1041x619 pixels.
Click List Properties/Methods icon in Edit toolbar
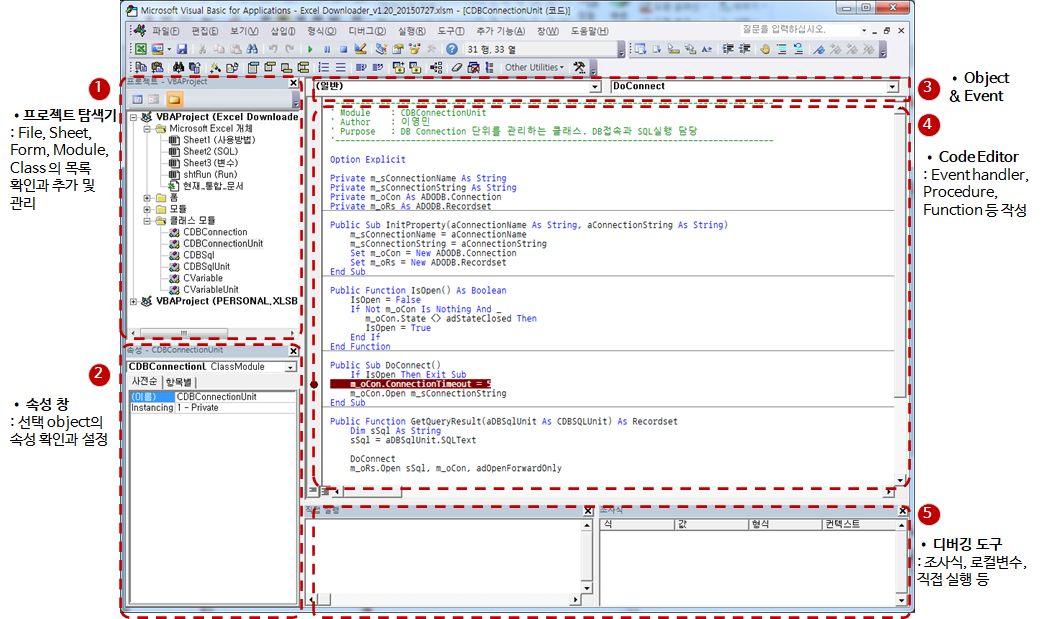tap(640, 49)
